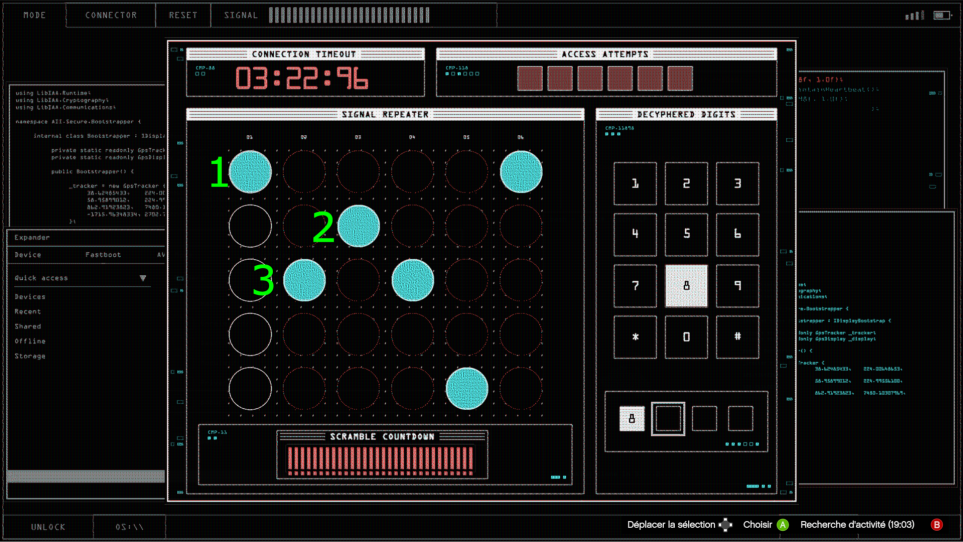Click the UNLOCK button
Image resolution: width=963 pixels, height=542 pixels.
pyautogui.click(x=48, y=527)
